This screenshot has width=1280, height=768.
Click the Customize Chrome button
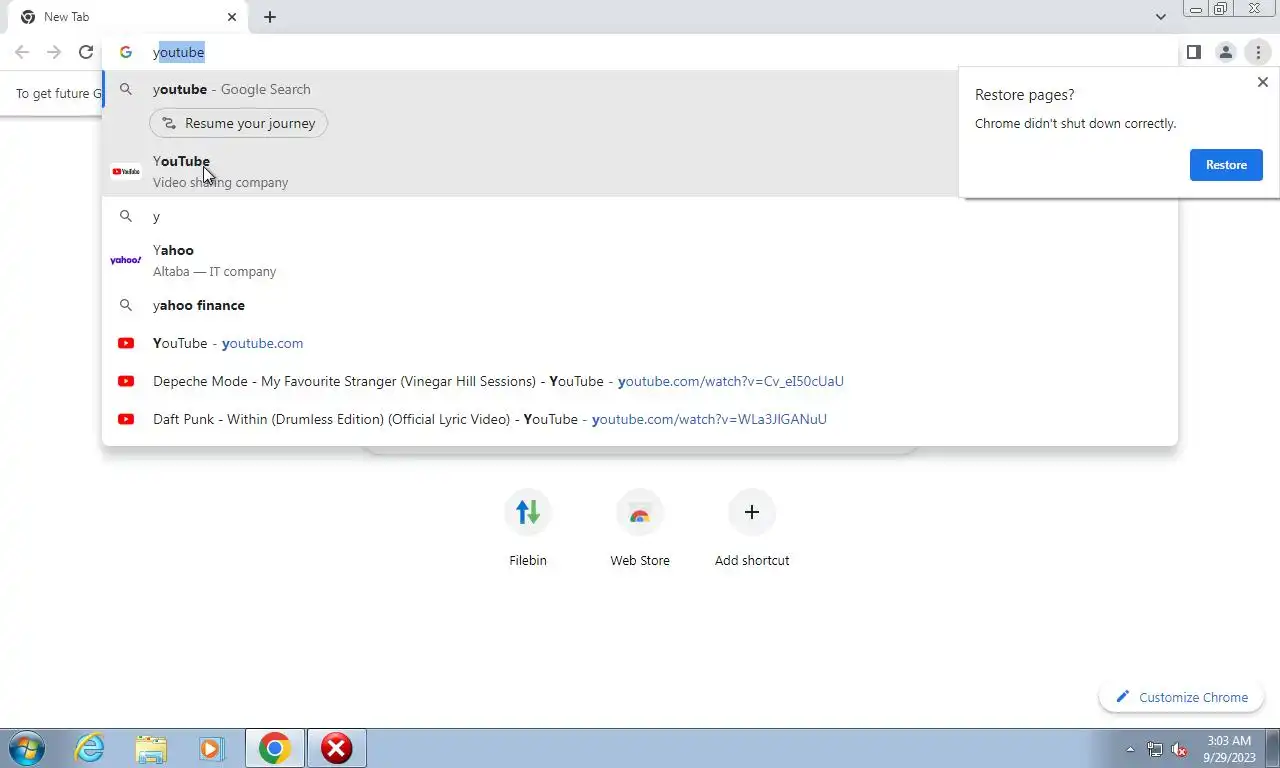(x=1182, y=697)
